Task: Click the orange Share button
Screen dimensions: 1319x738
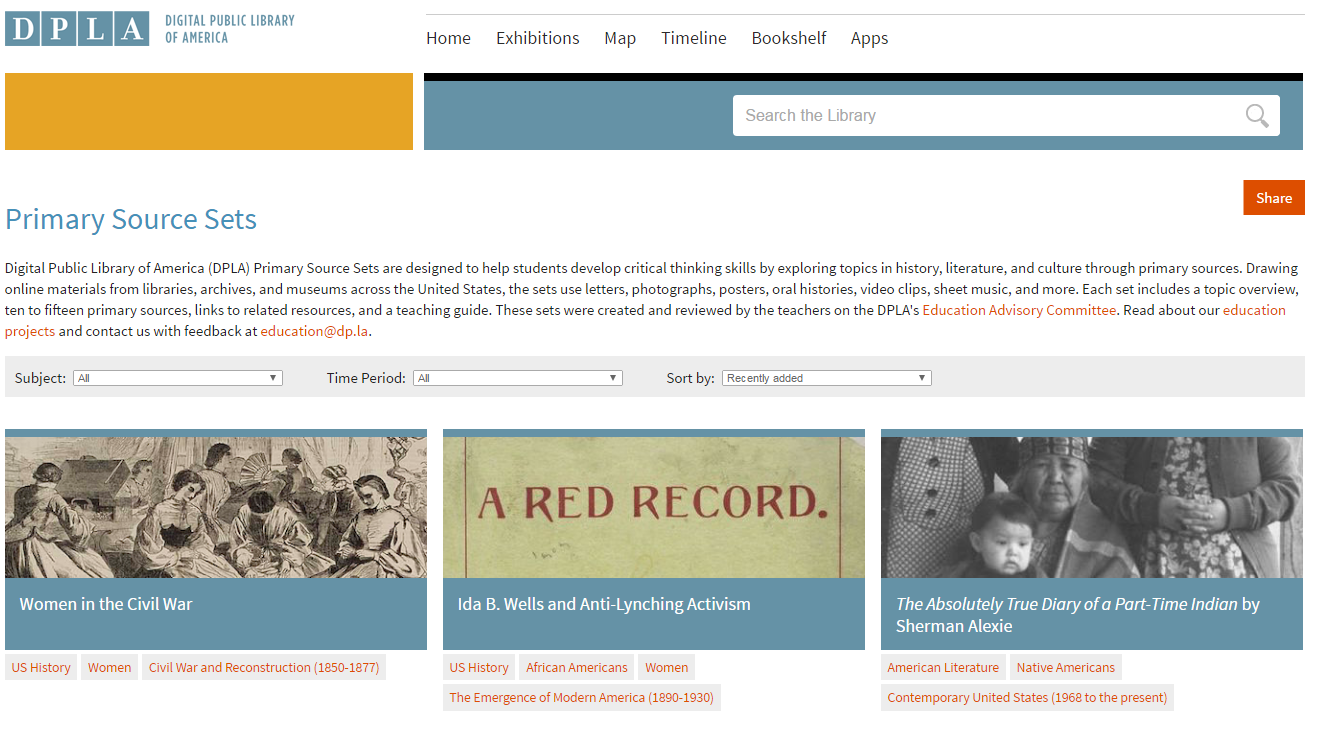Action: click(x=1274, y=198)
